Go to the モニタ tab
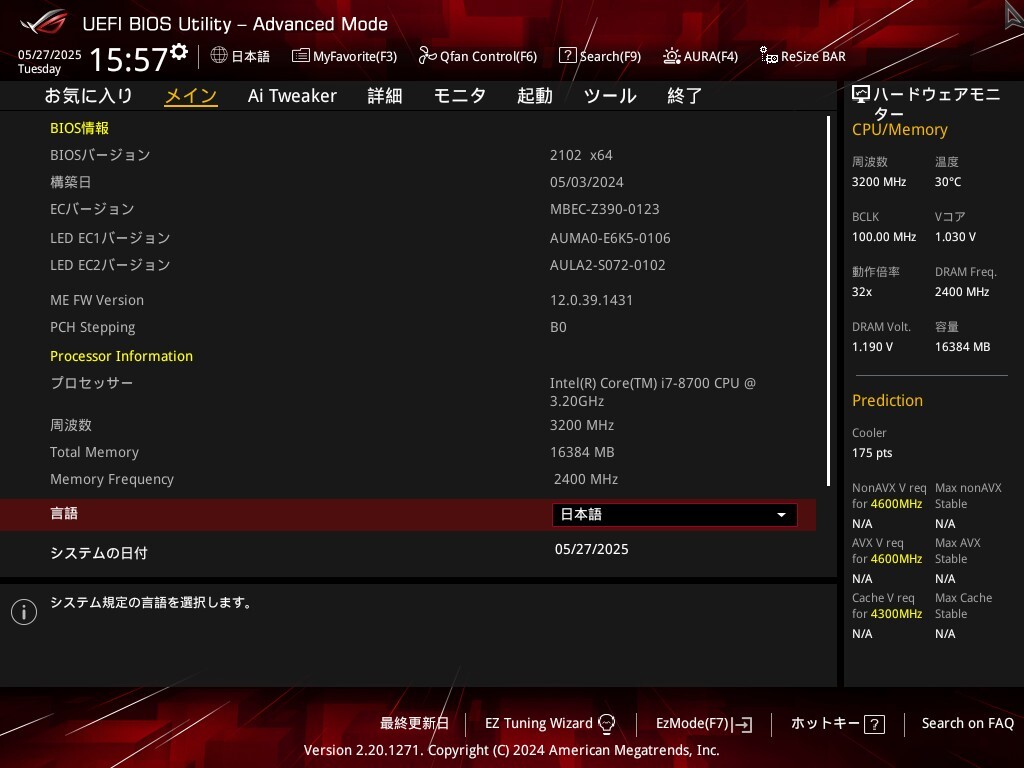The height and width of the screenshot is (768, 1024). (460, 96)
